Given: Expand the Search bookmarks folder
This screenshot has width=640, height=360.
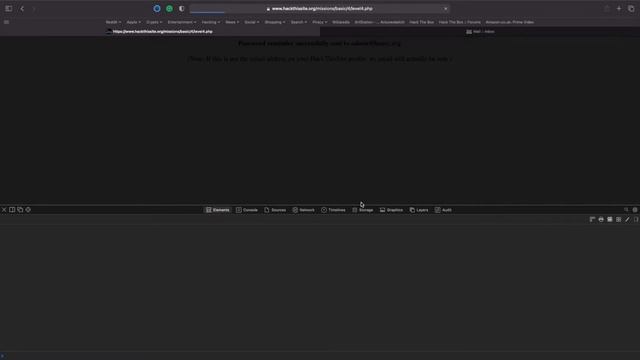Looking at the screenshot, I should (299, 22).
